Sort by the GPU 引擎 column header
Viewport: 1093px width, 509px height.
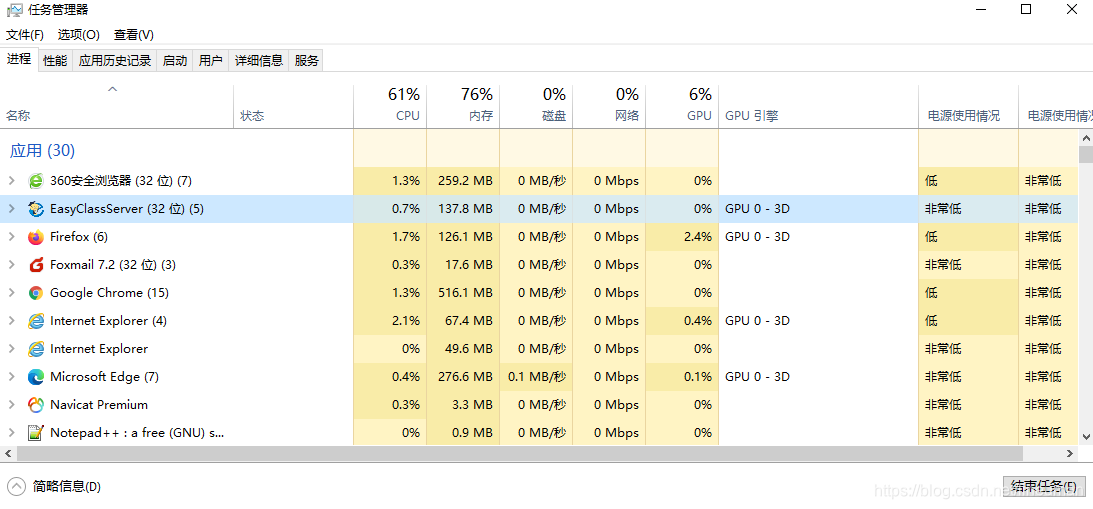[818, 107]
